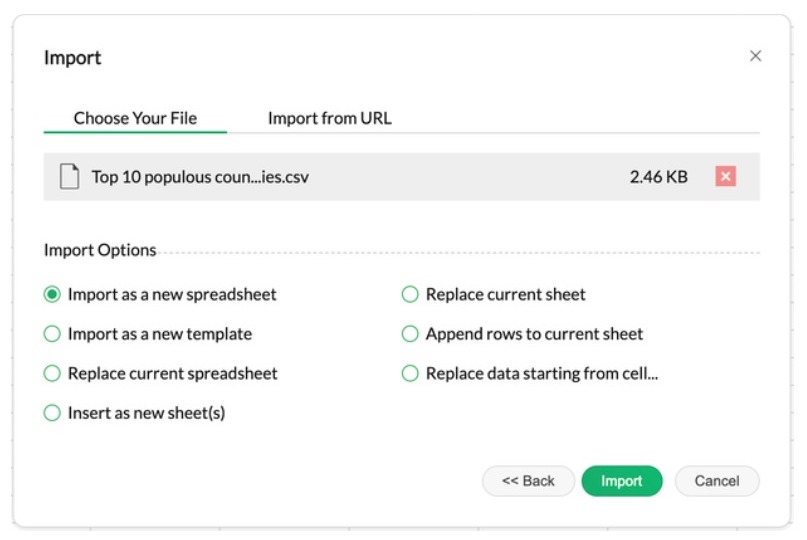Choose Append rows to current sheet

click(x=410, y=334)
